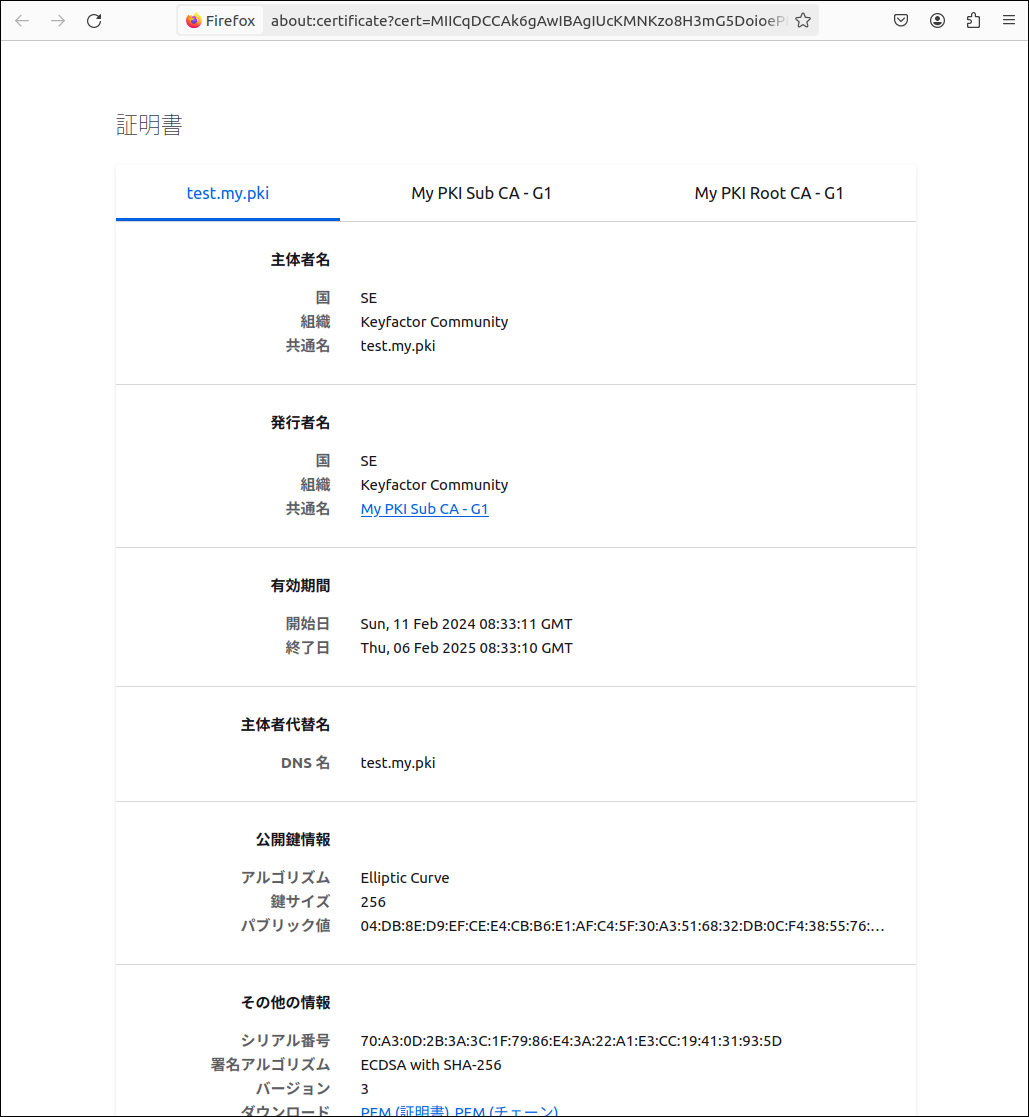1029x1117 pixels.
Task: Open the hamburger application menu
Action: [x=1008, y=20]
